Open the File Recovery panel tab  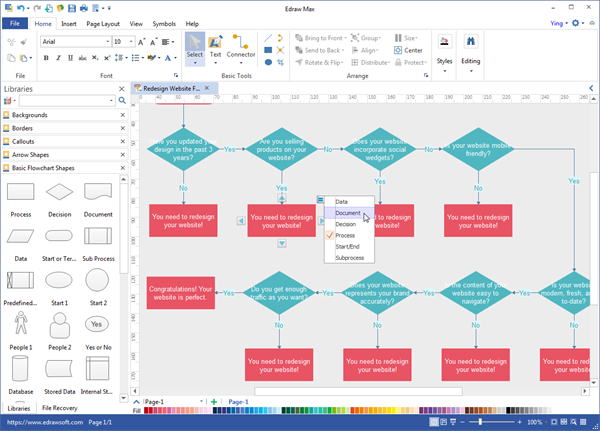(59, 408)
